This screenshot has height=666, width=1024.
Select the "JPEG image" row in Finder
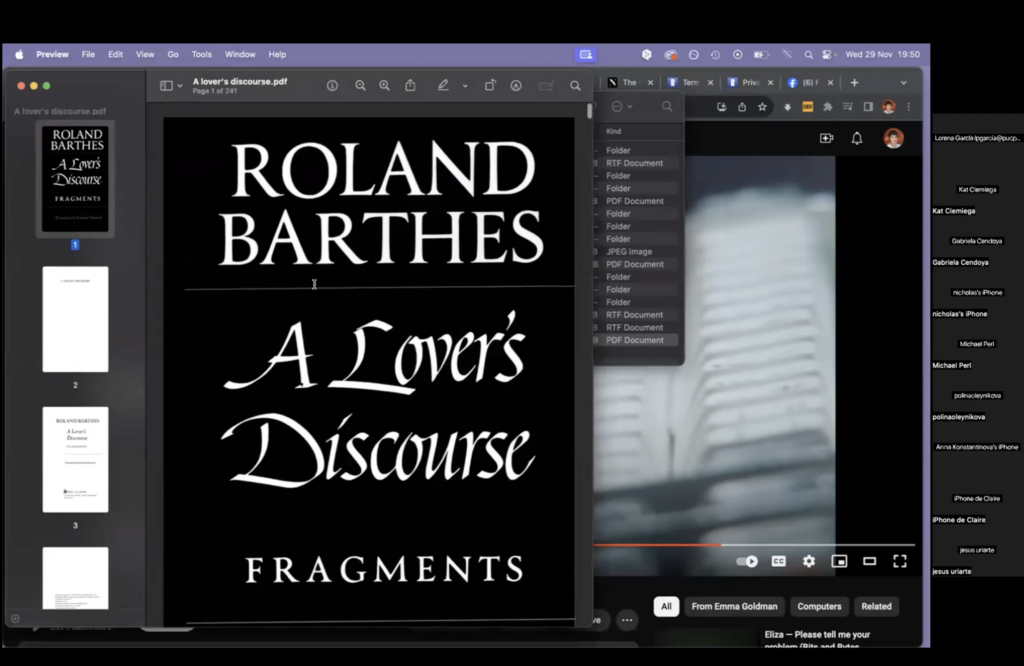pyautogui.click(x=636, y=251)
